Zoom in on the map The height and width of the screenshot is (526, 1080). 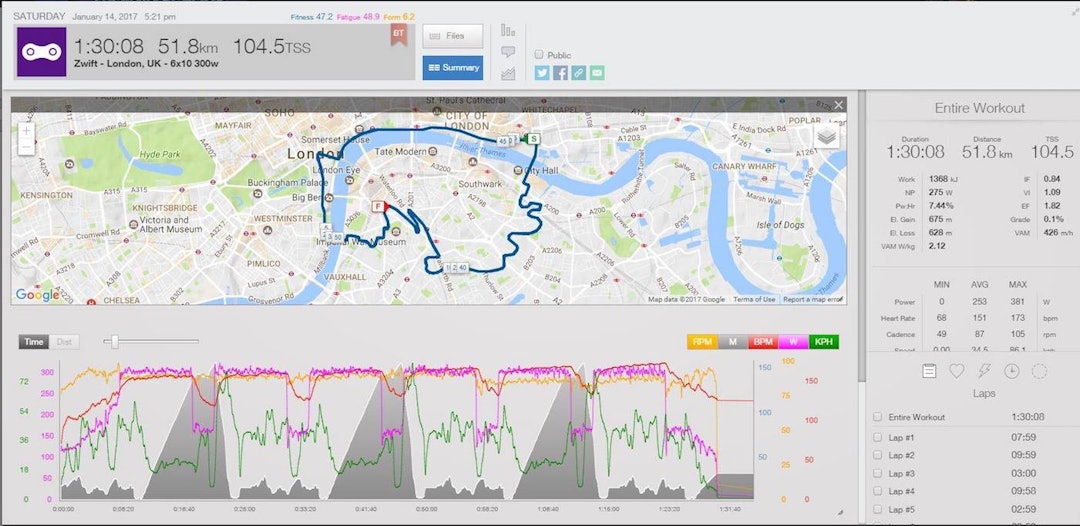(x=26, y=131)
